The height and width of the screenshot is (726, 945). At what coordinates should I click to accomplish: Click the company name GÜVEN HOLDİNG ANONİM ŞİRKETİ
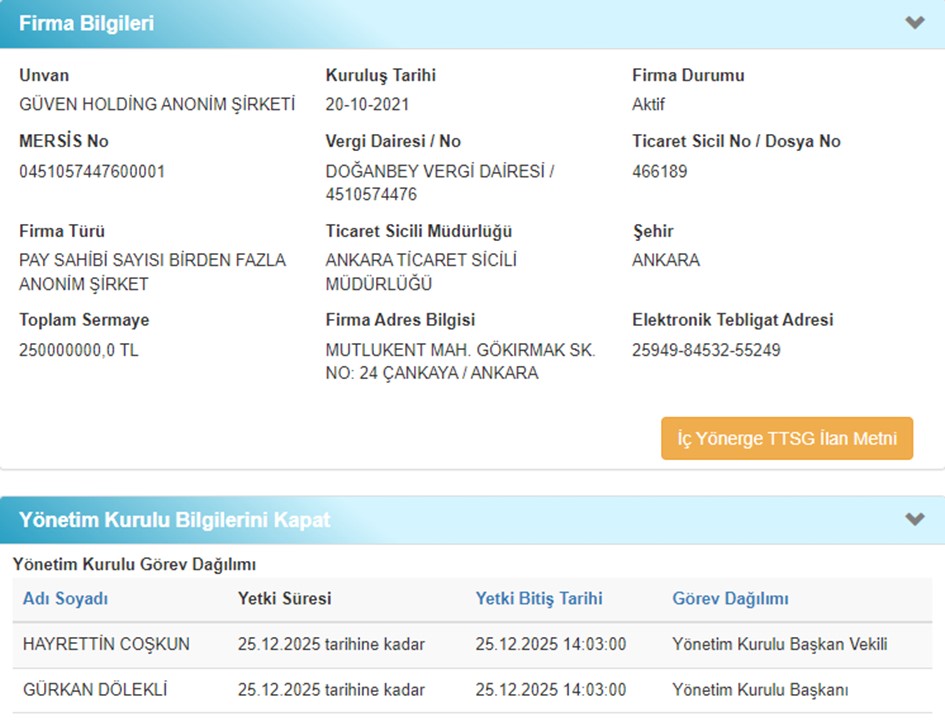click(x=157, y=104)
